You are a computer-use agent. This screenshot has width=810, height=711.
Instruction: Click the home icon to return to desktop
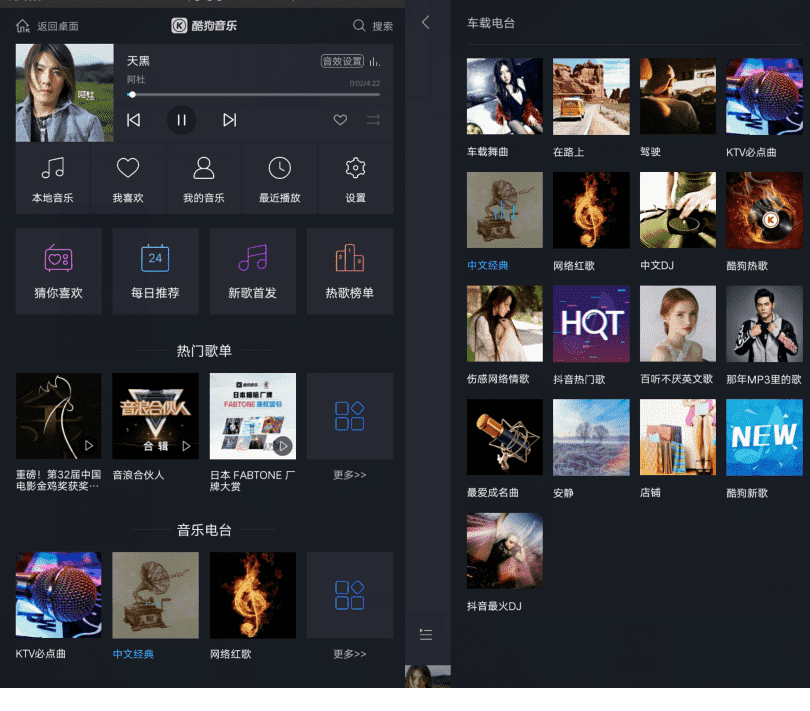click(23, 26)
